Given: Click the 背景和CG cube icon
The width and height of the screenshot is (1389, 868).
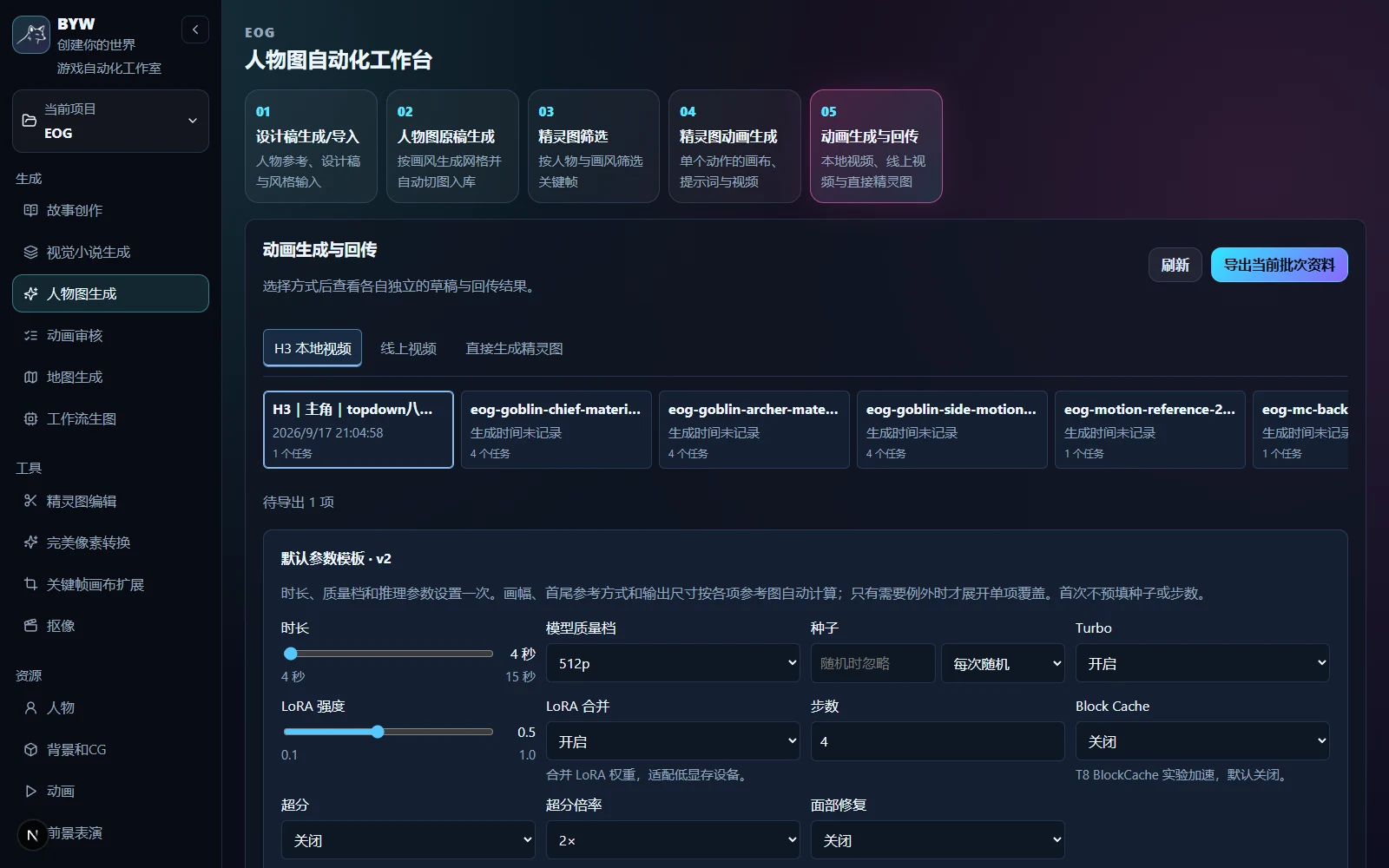Looking at the screenshot, I should tap(30, 749).
